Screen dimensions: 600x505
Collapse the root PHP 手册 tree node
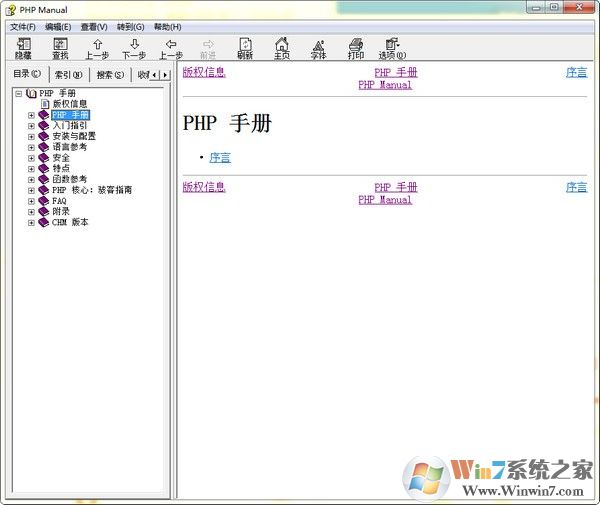pyautogui.click(x=18, y=93)
